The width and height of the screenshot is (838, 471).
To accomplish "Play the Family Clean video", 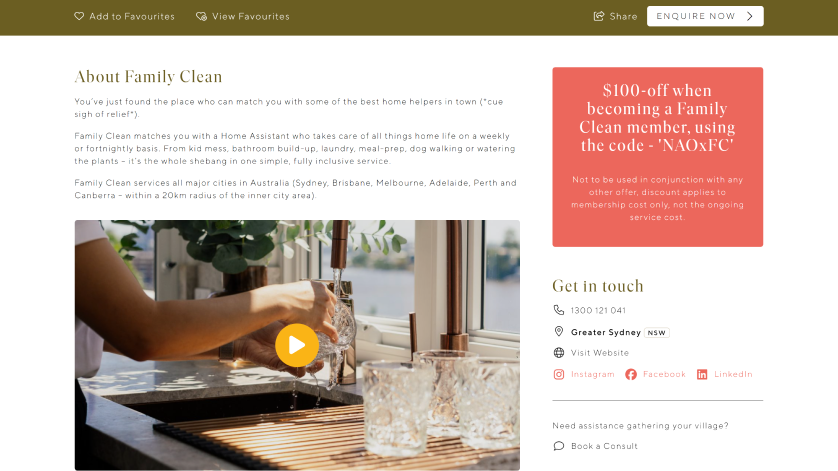I will point(297,345).
